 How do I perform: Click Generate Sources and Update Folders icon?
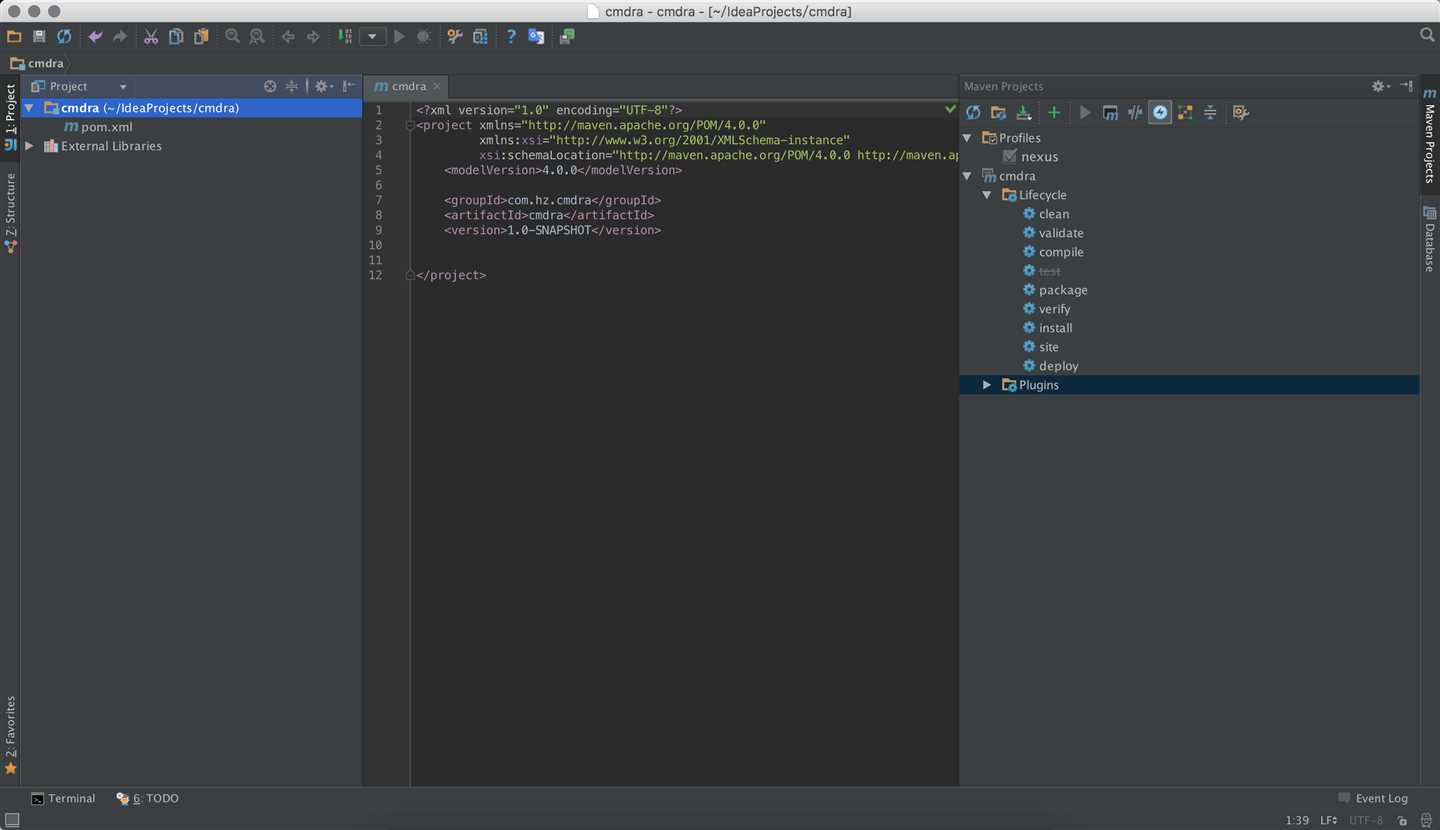[x=998, y=113]
